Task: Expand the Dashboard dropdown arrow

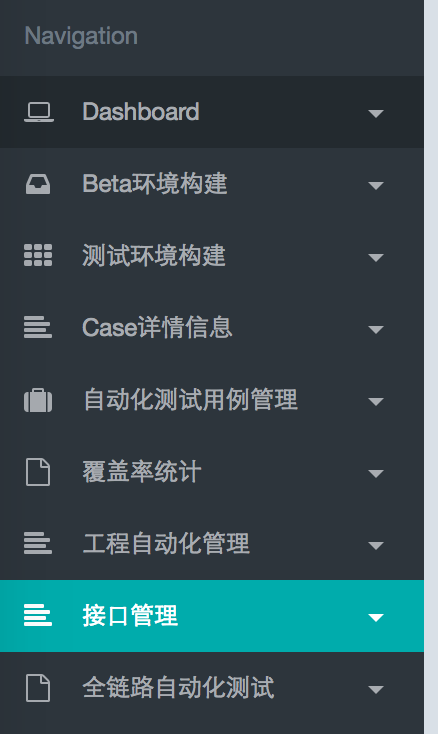Action: [376, 113]
